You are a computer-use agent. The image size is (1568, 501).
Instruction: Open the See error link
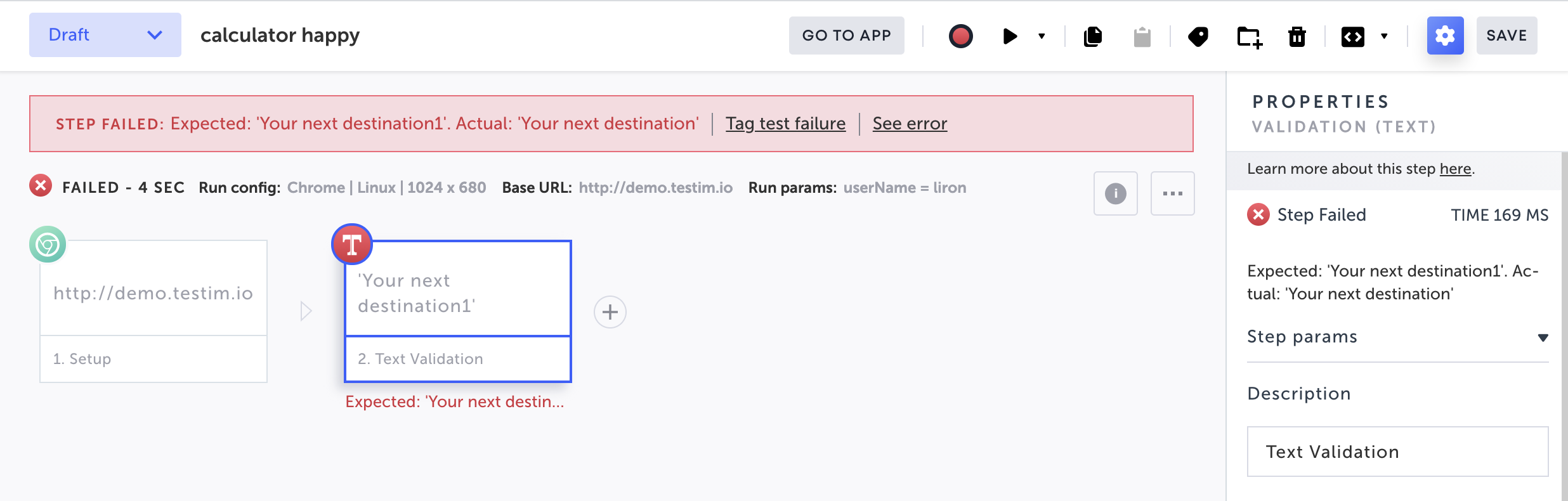click(910, 124)
